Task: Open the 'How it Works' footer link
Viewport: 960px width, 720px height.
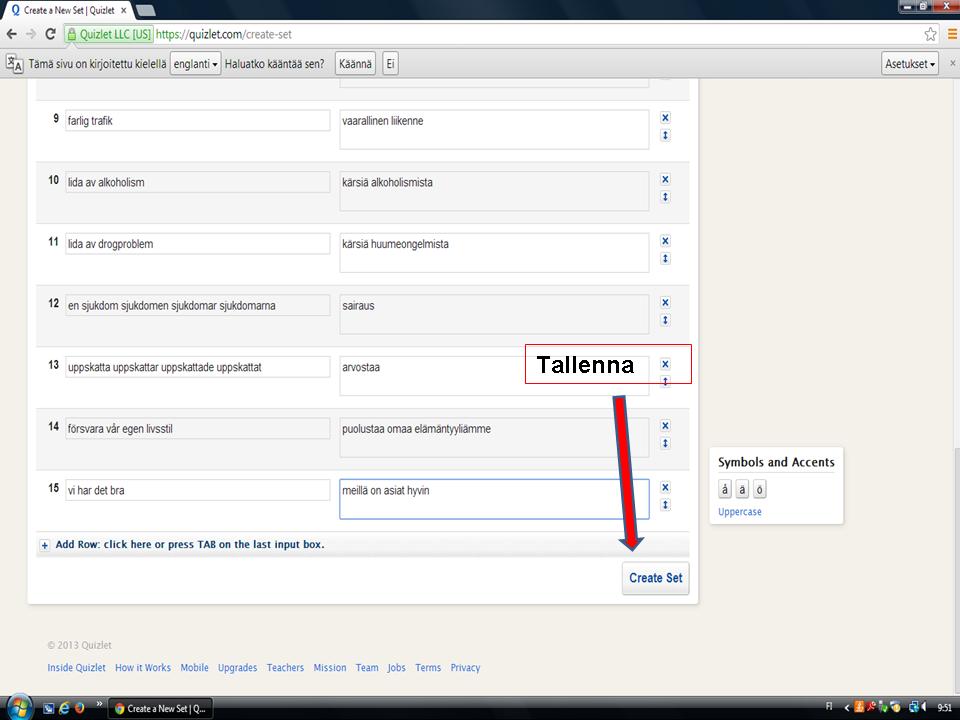Action: point(143,668)
